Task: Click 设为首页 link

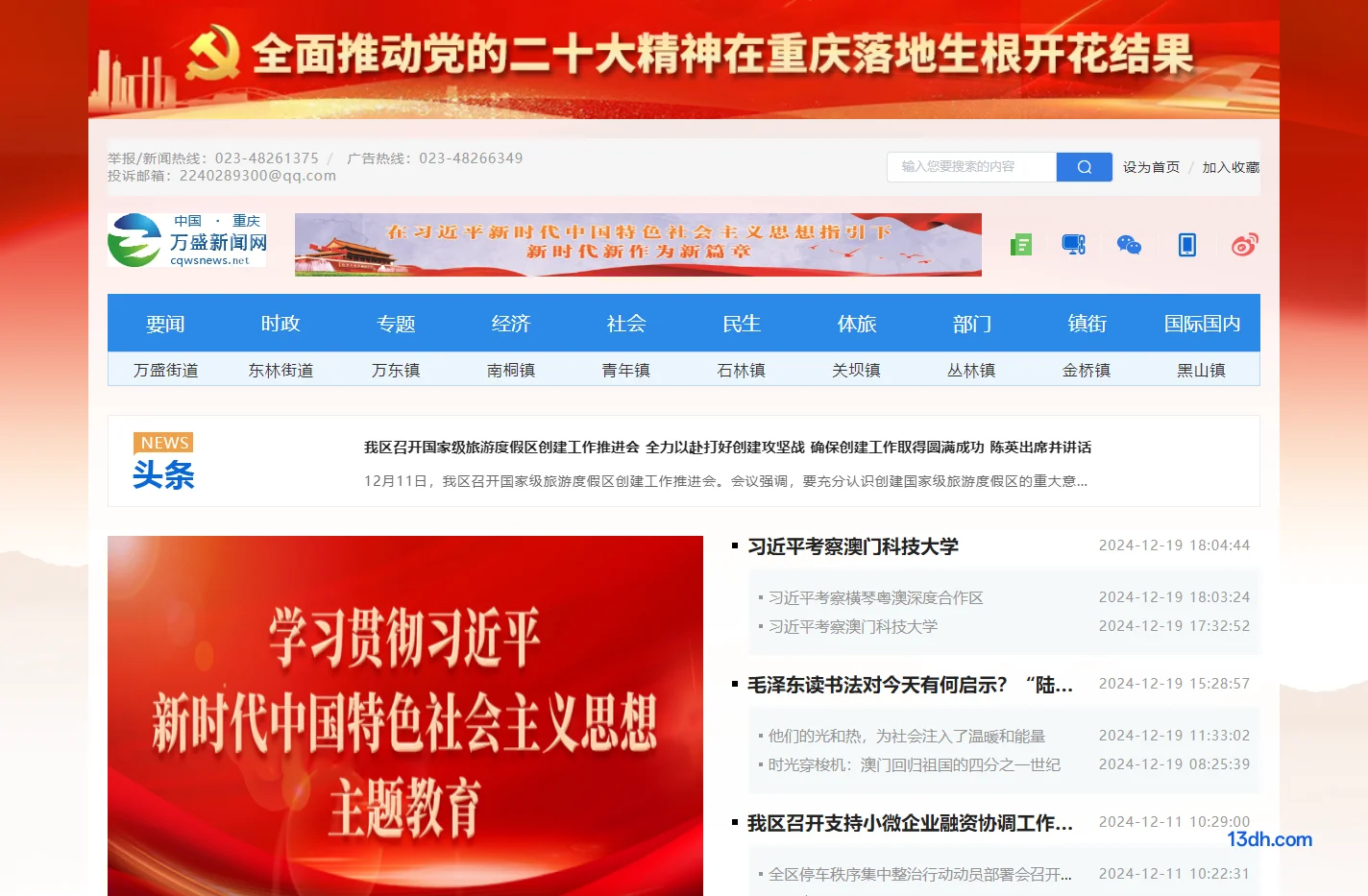Action: click(1151, 167)
